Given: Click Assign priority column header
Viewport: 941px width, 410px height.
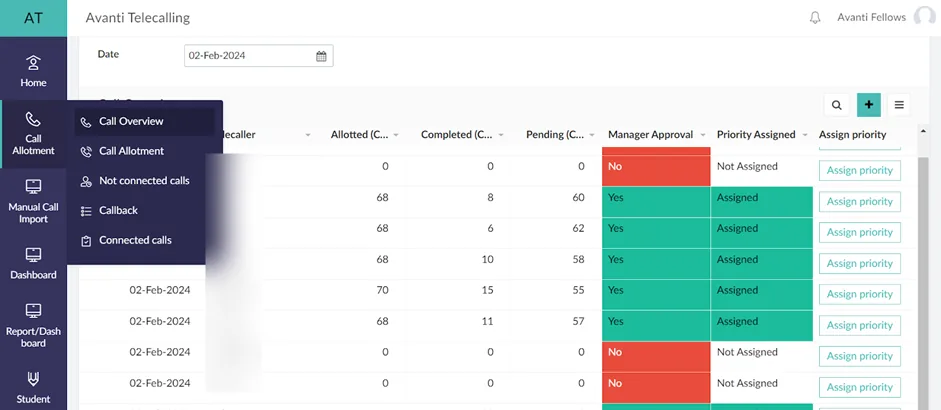Looking at the screenshot, I should tap(852, 135).
